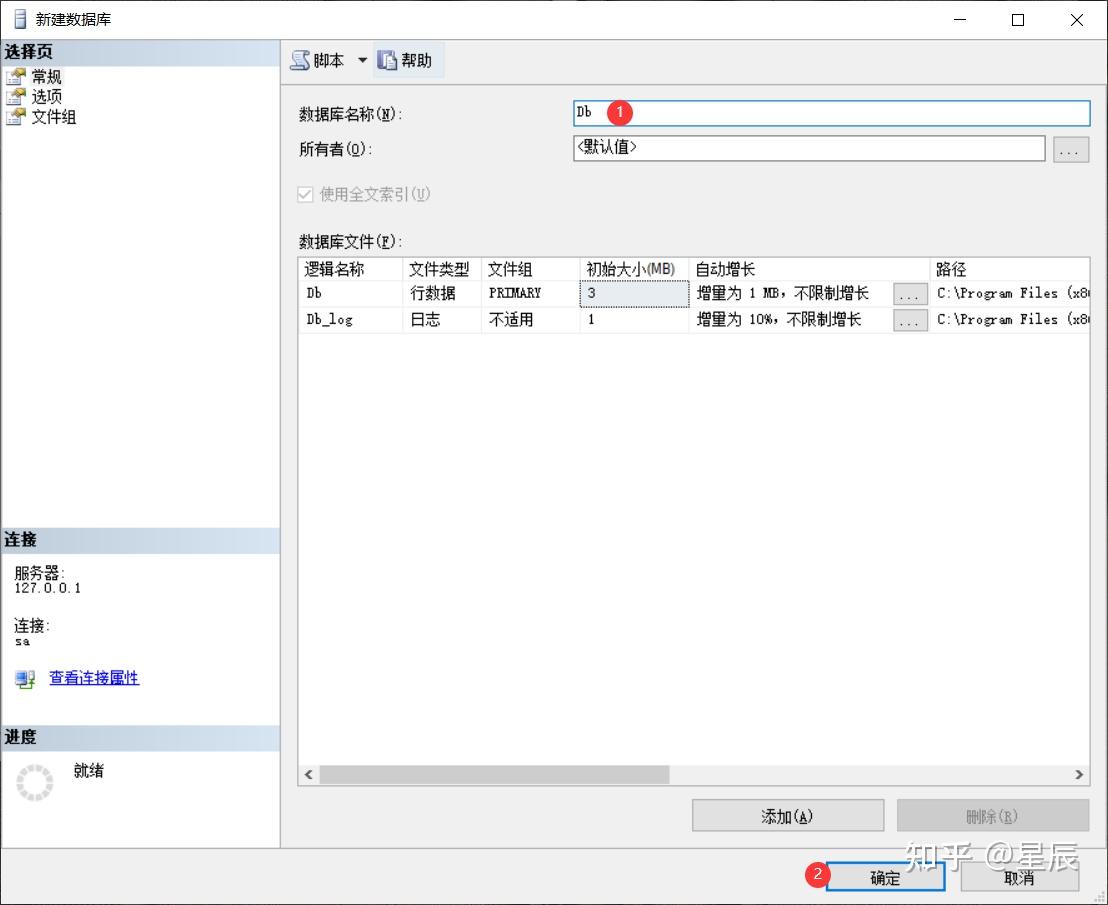Open the 查看连接属性 link
Image resolution: width=1108 pixels, height=905 pixels.
[94, 678]
